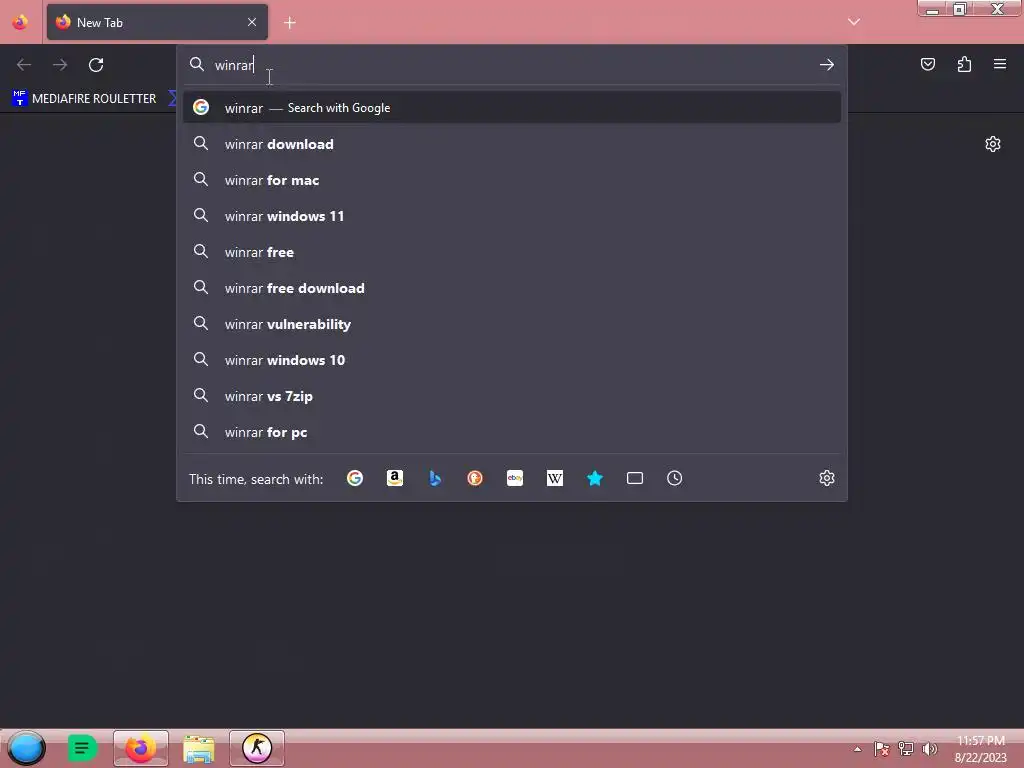Screen dimensions: 1024x768
Task: Choose 'winrar for pc' suggestion
Action: tap(512, 432)
